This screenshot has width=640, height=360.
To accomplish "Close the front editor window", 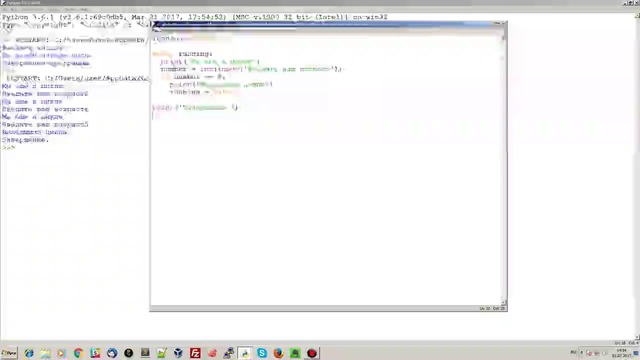I will point(503,24).
